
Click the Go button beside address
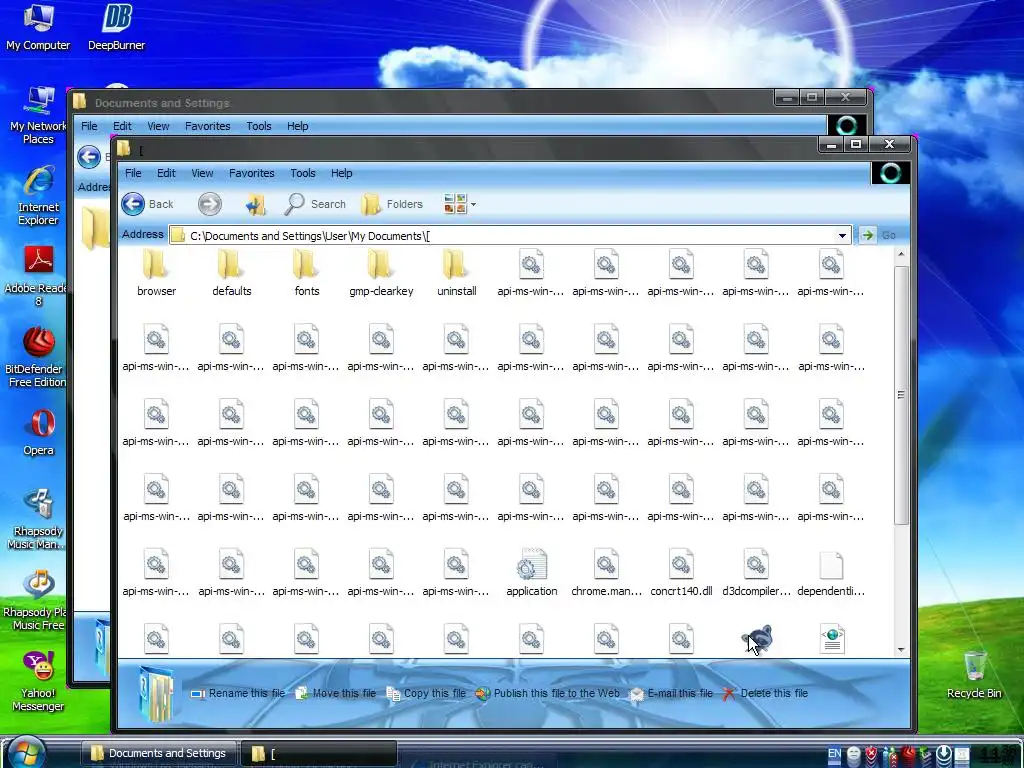tap(879, 235)
